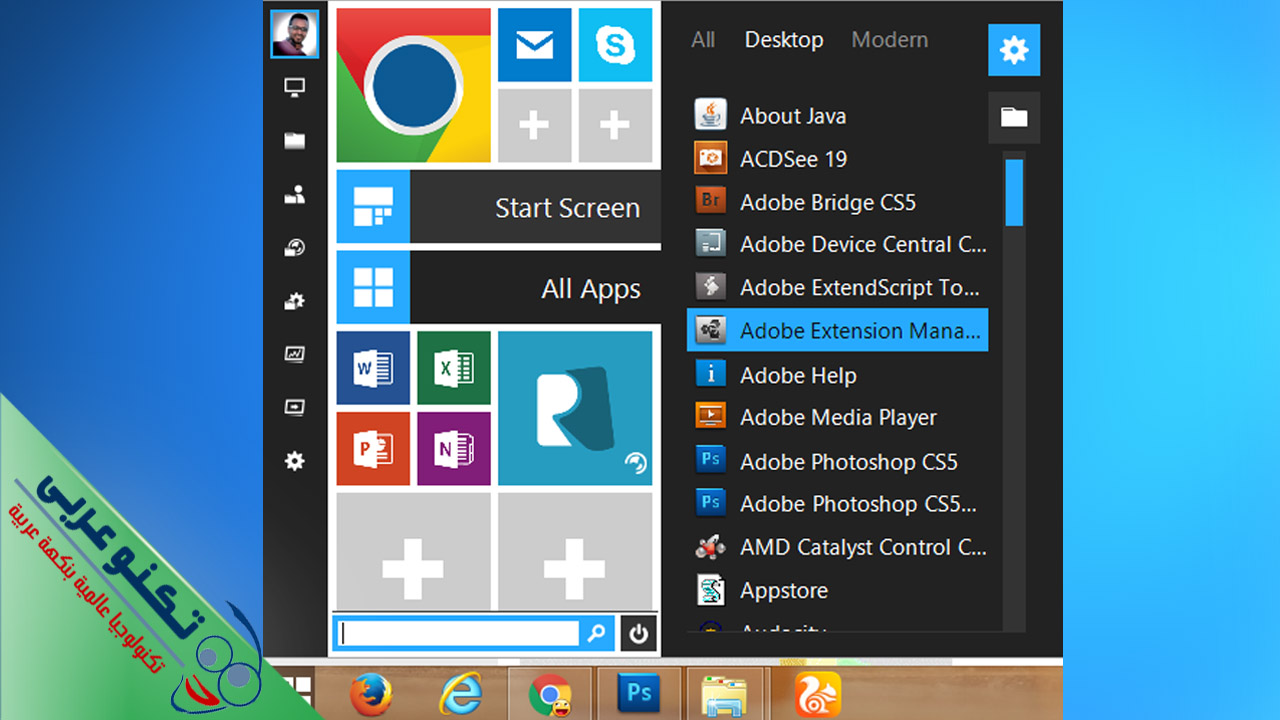Launch the Excel tile
The height and width of the screenshot is (720, 1280).
point(454,368)
